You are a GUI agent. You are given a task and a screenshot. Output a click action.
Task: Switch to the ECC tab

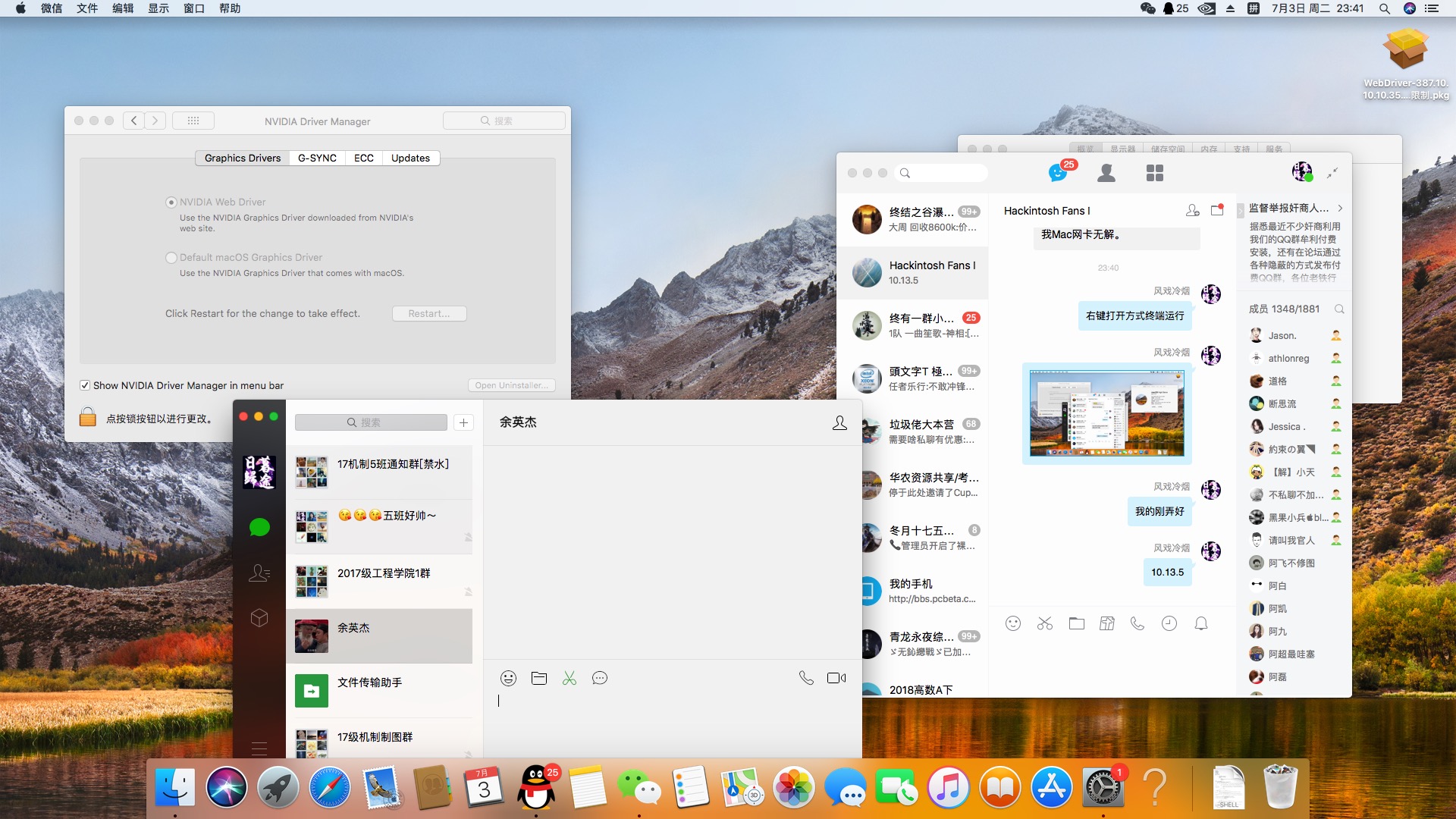click(x=364, y=158)
